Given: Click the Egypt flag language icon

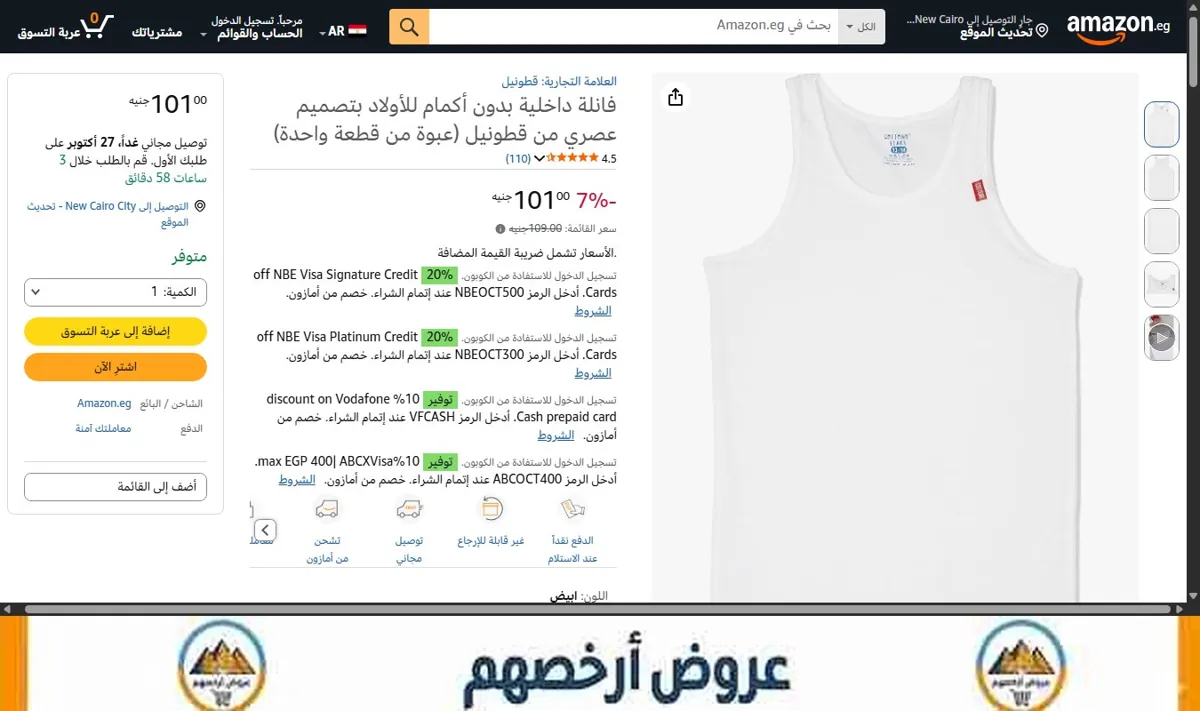Looking at the screenshot, I should pos(357,31).
